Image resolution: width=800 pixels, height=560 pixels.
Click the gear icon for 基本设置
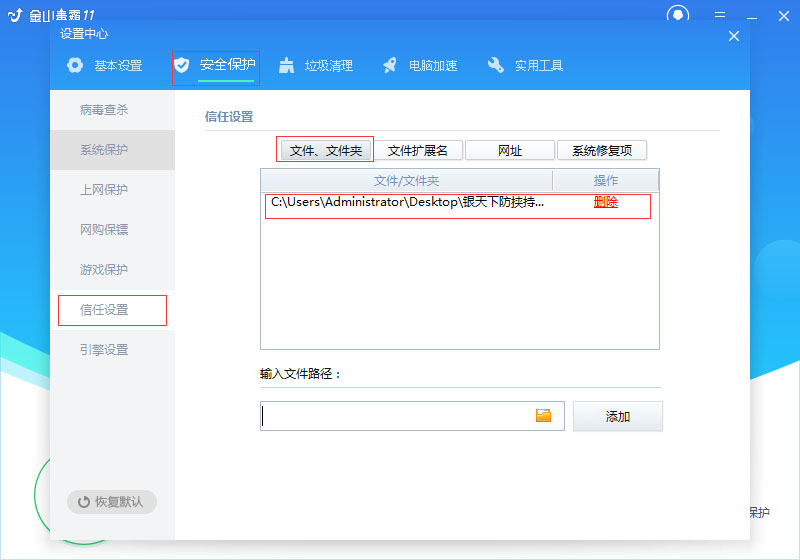click(75, 66)
